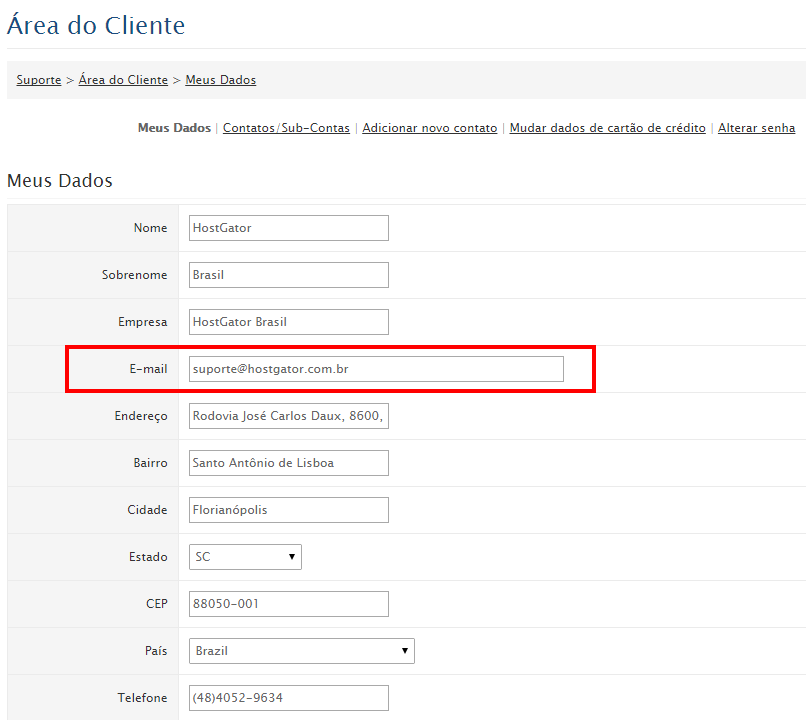This screenshot has height=720, width=806.
Task: Click the Empresa field
Action: click(x=288, y=321)
